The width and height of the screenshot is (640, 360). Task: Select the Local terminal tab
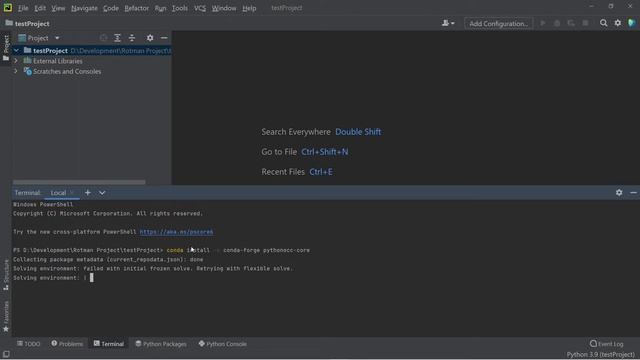point(58,193)
